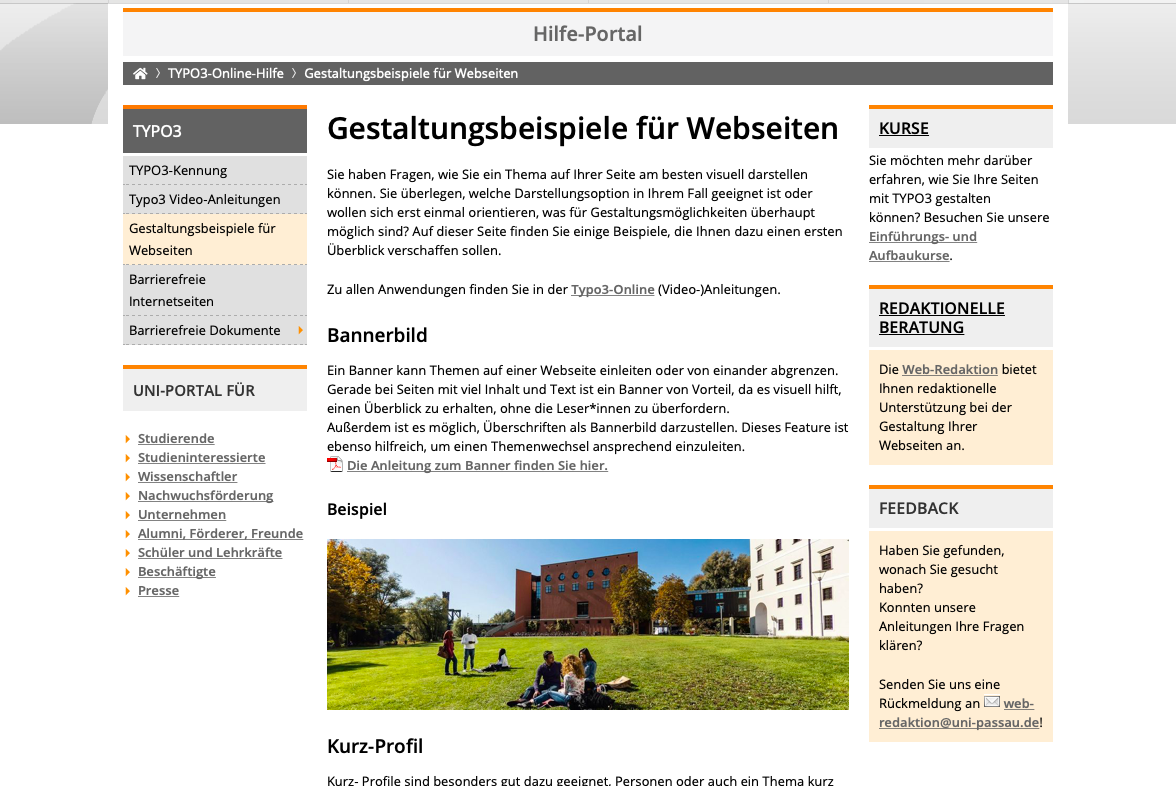Click the UNI-PORTAL FÜR heading
The width and height of the screenshot is (1176, 786).
194,391
